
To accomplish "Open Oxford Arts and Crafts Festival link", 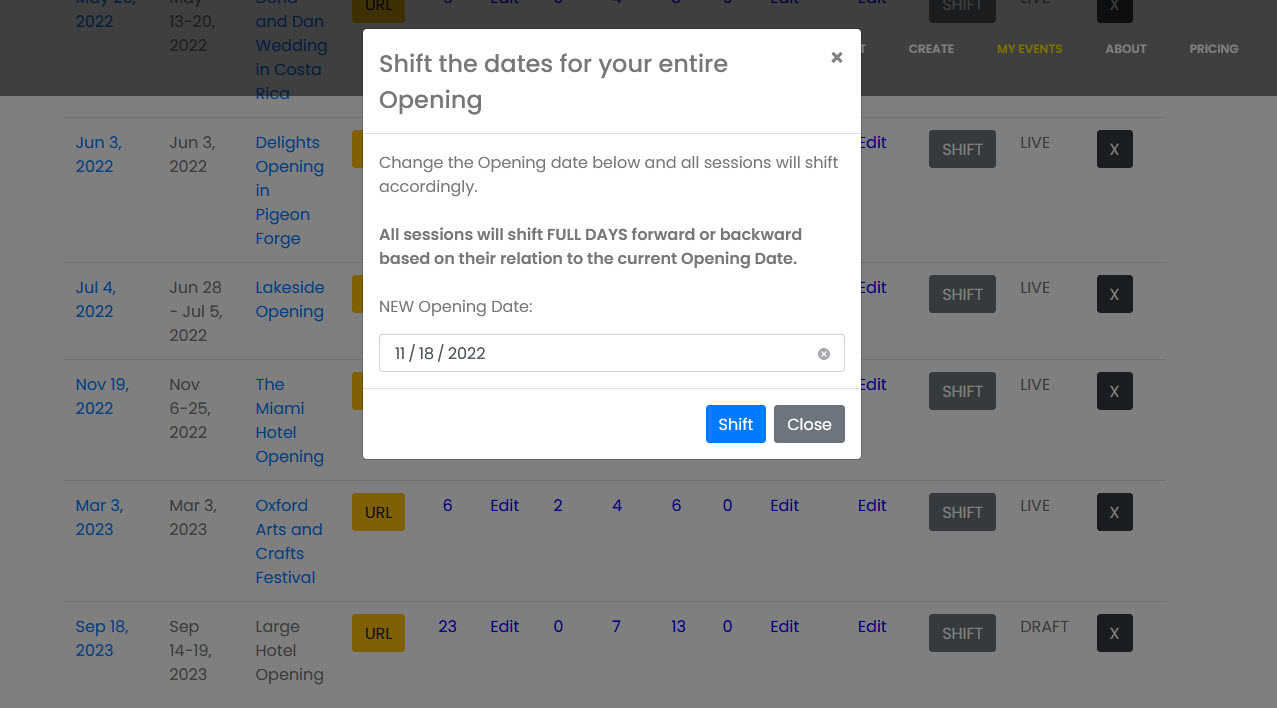I will click(289, 541).
